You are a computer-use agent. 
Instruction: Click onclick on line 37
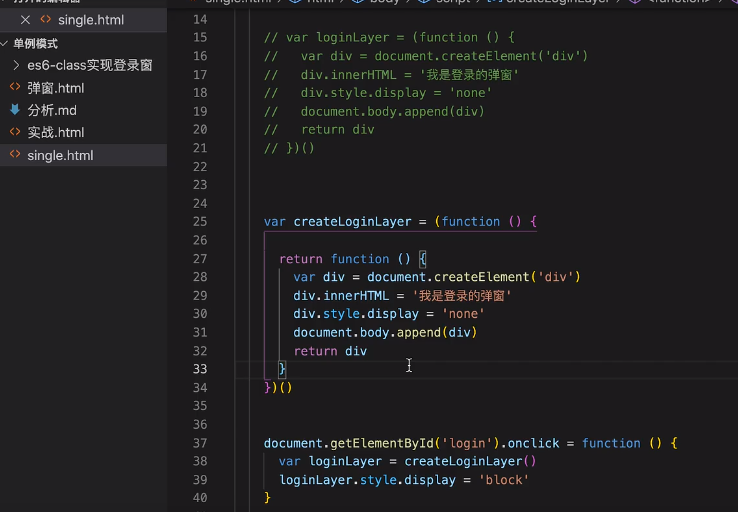[x=533, y=443]
